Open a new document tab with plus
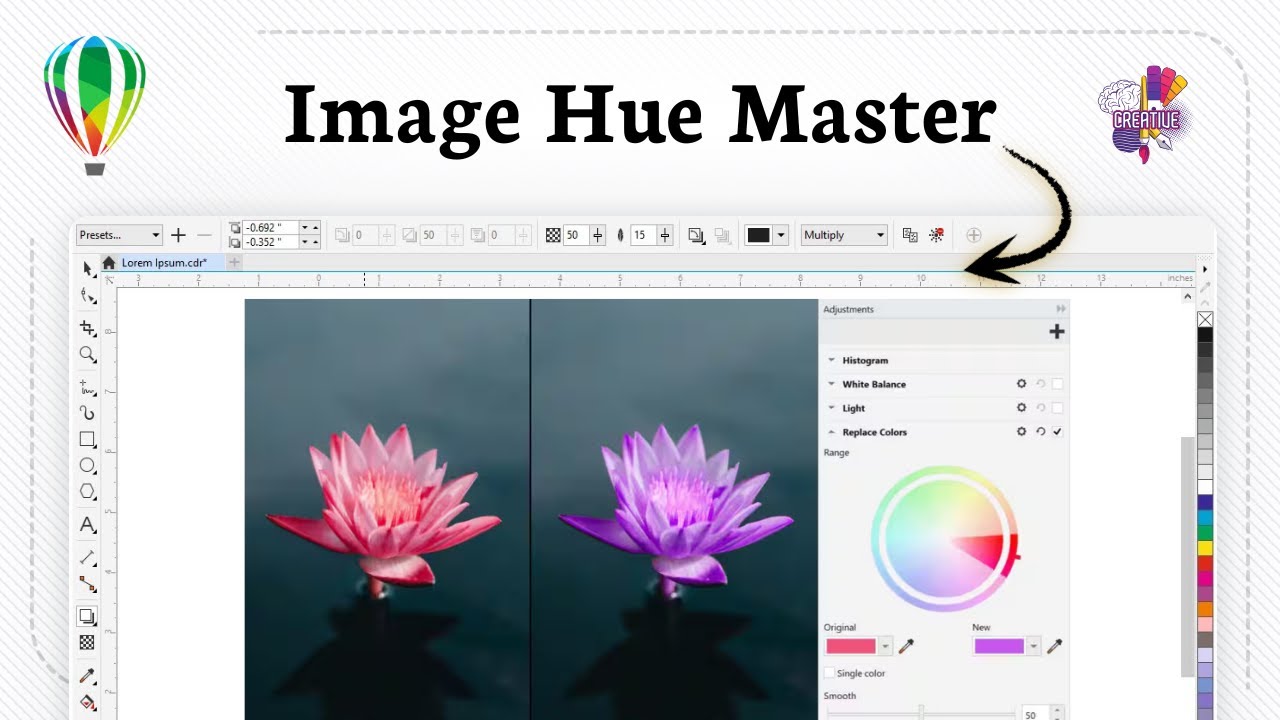This screenshot has width=1280, height=720. [234, 262]
